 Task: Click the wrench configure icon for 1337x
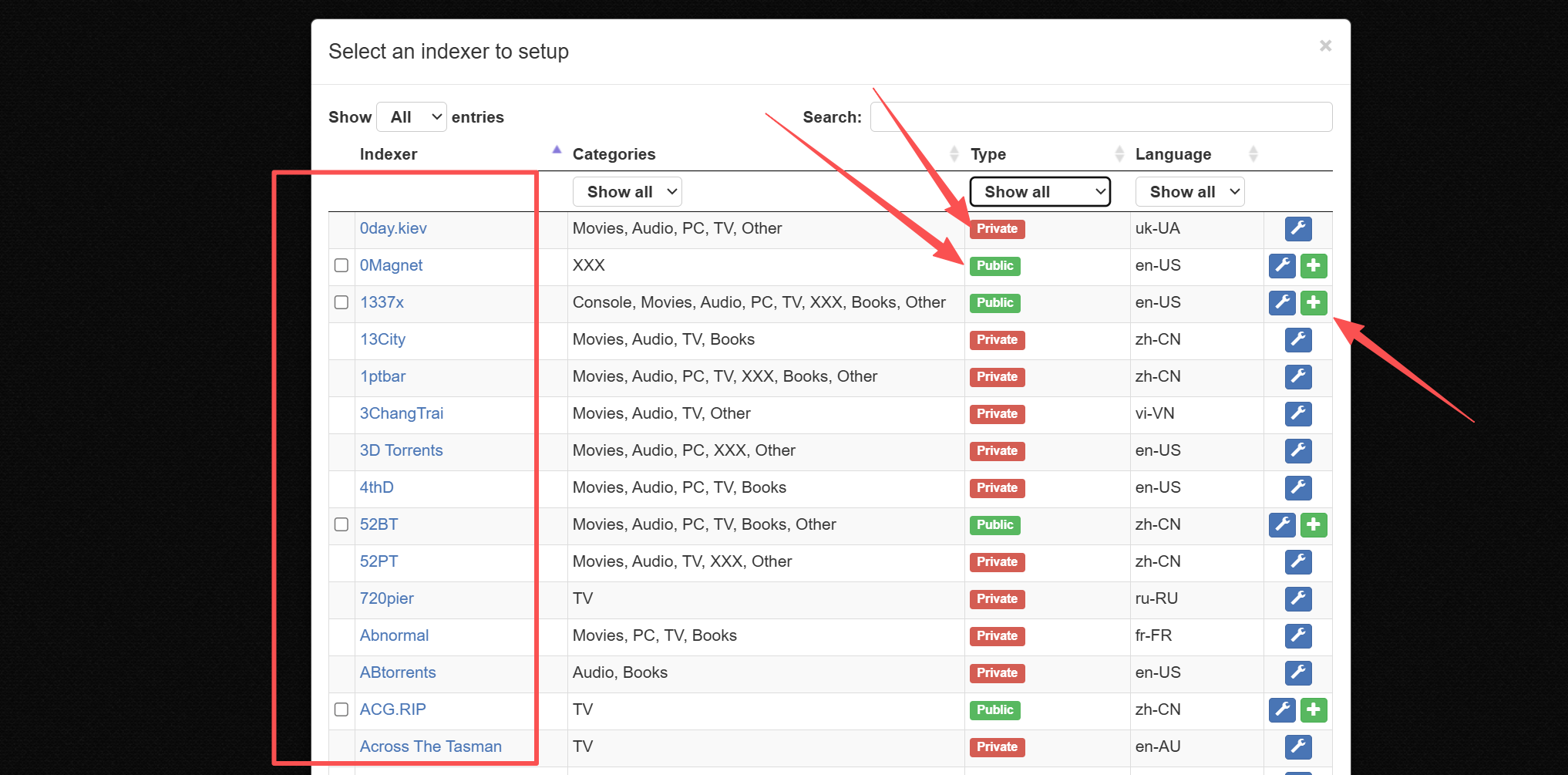click(1282, 303)
